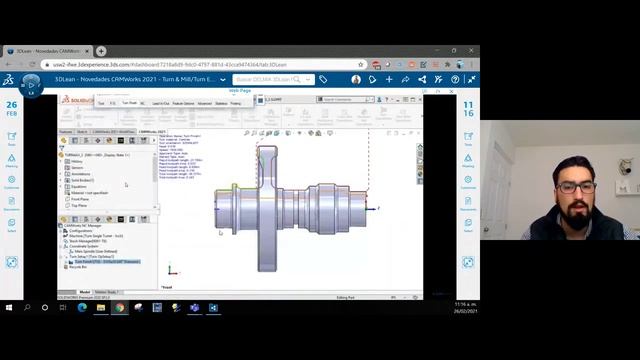Select Front Plane in the design tree
The width and height of the screenshot is (640, 360).
coord(80,199)
